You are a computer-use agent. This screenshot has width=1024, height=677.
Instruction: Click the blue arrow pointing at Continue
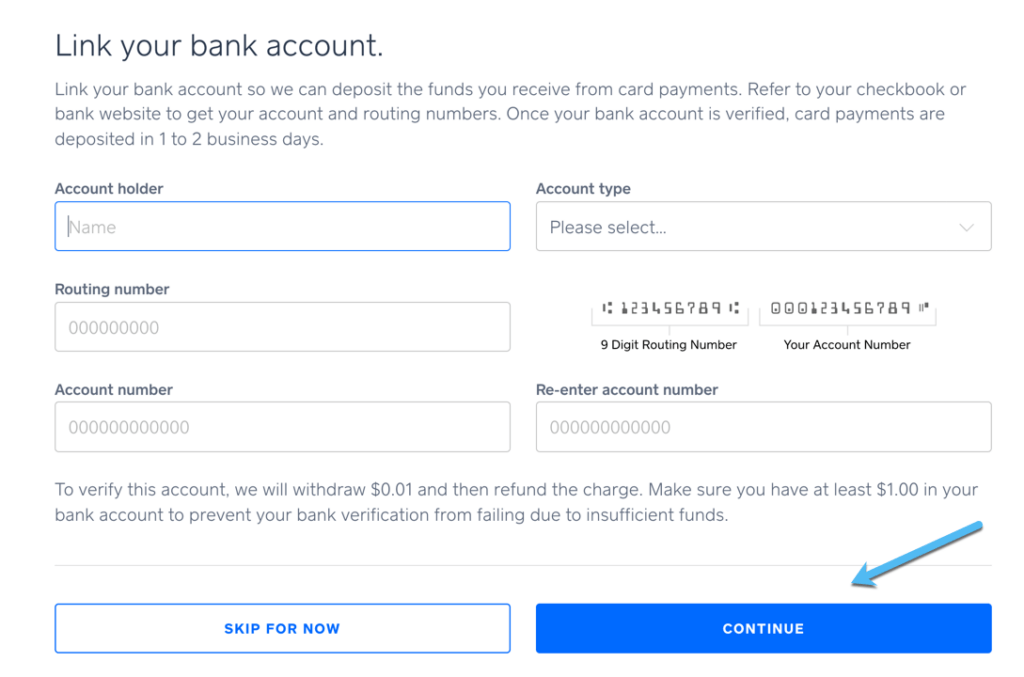click(917, 555)
